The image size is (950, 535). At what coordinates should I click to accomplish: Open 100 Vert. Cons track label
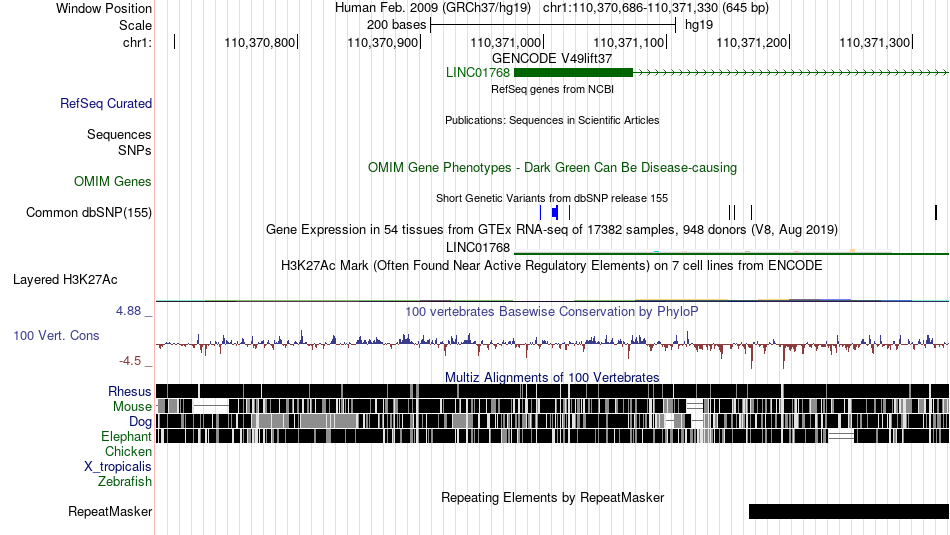click(x=56, y=336)
